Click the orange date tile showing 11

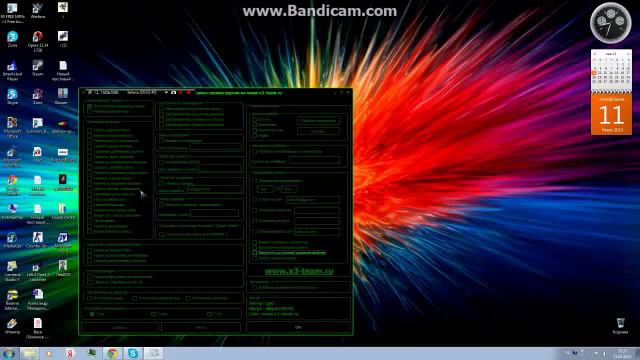(x=611, y=115)
